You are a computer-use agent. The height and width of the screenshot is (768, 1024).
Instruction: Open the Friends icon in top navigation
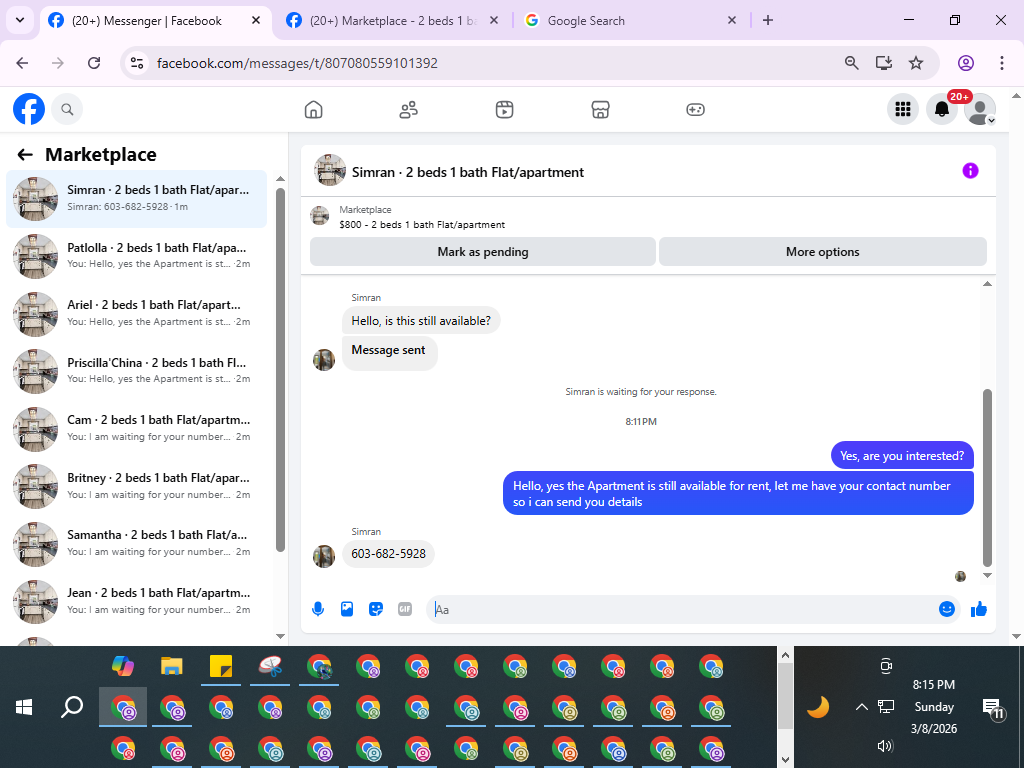tap(409, 110)
